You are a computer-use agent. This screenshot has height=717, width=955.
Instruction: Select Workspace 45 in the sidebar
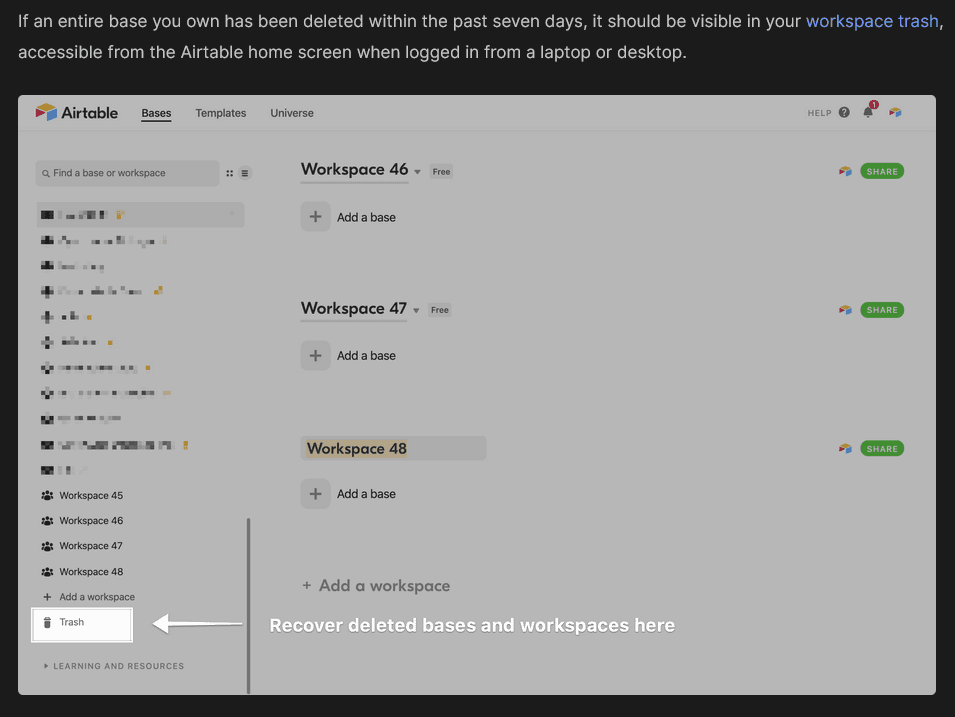[90, 496]
